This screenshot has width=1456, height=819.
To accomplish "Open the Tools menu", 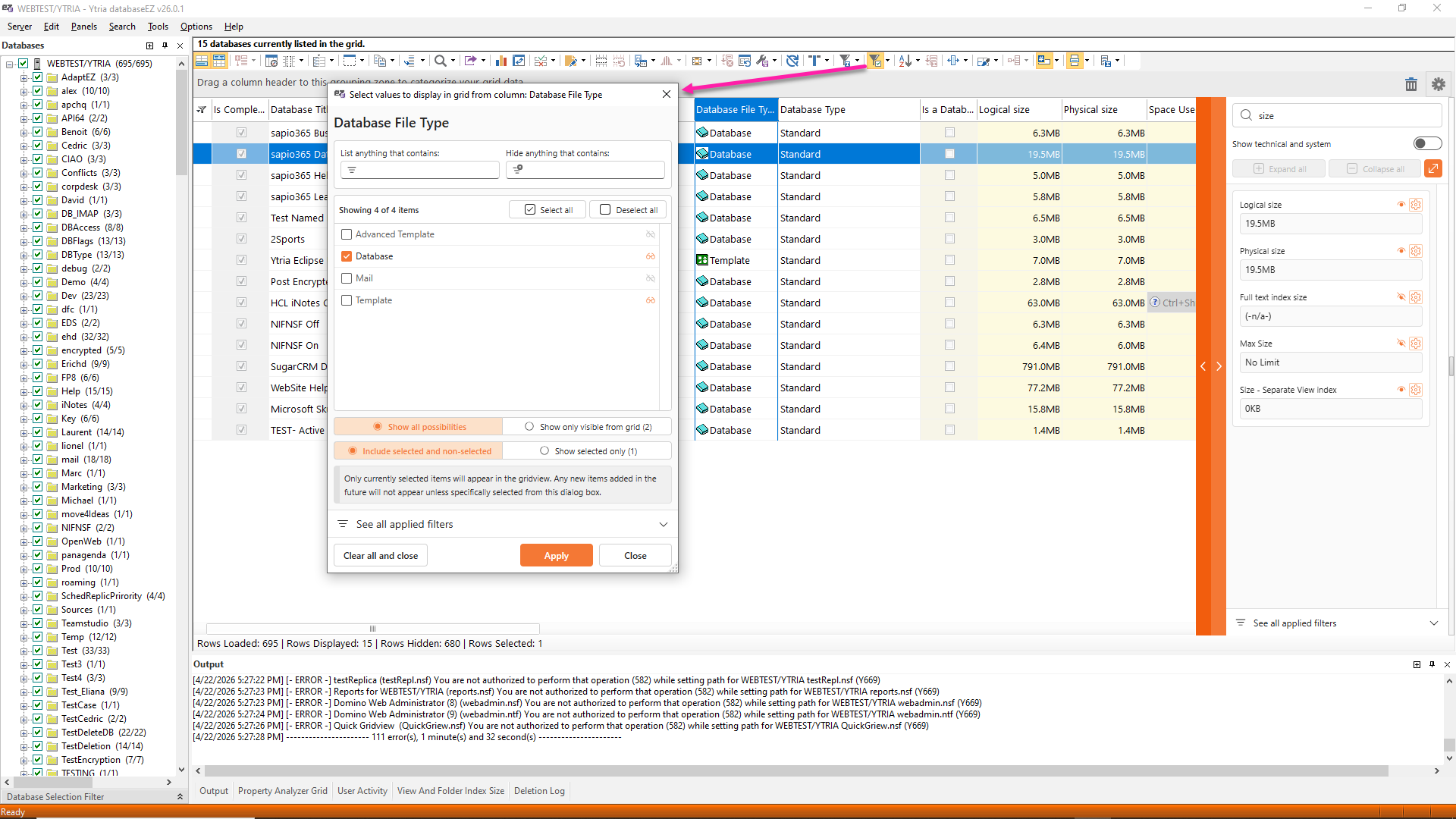I will (158, 27).
